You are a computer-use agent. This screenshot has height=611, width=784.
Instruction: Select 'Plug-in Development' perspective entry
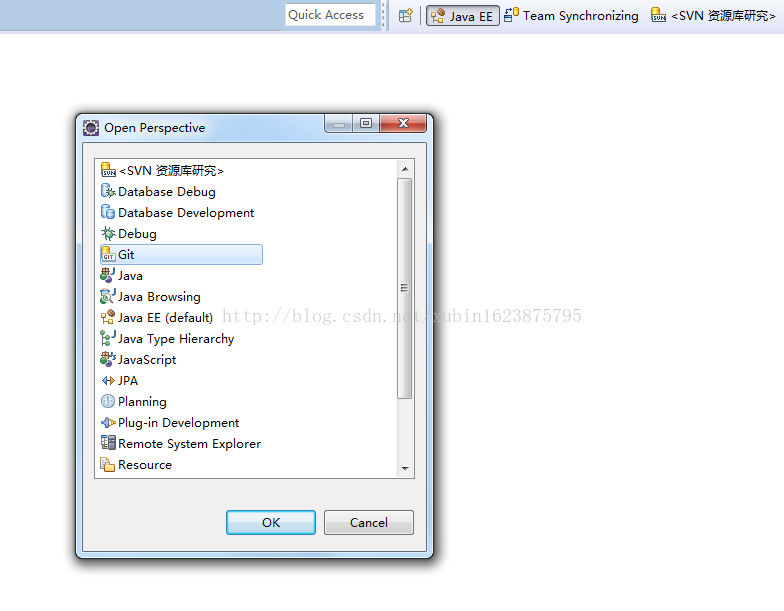click(178, 422)
